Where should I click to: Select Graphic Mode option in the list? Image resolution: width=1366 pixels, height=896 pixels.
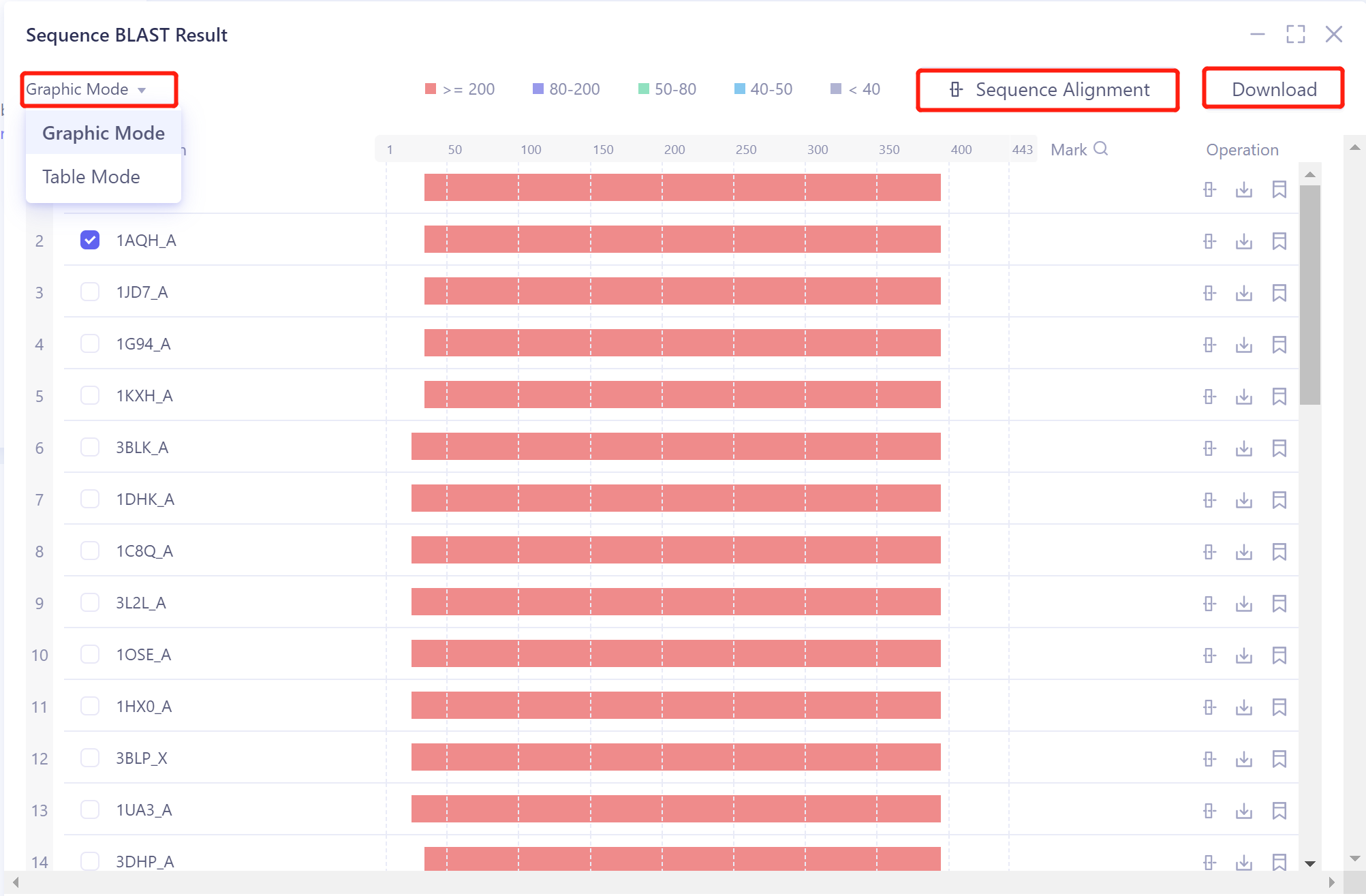point(104,133)
